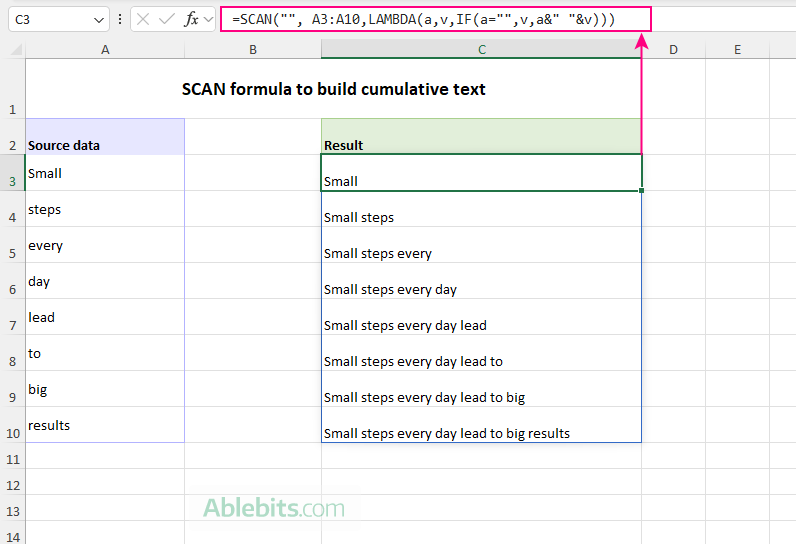The image size is (796, 544).
Task: Select cell A9 containing 'big'
Action: [x=105, y=389]
